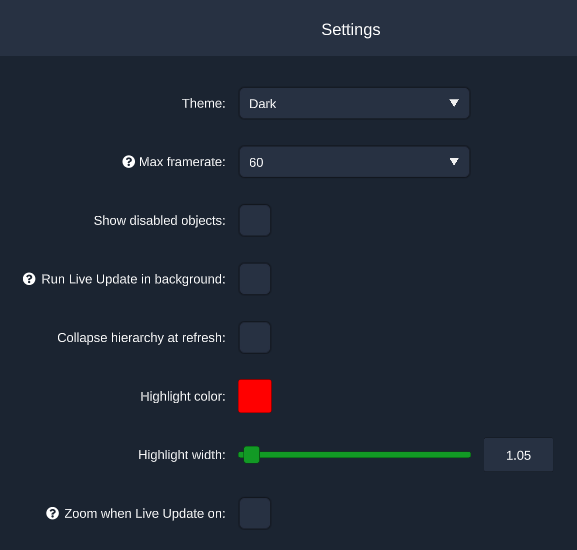Open the Max framerate dropdown showing 60
577x550 pixels.
click(354, 162)
